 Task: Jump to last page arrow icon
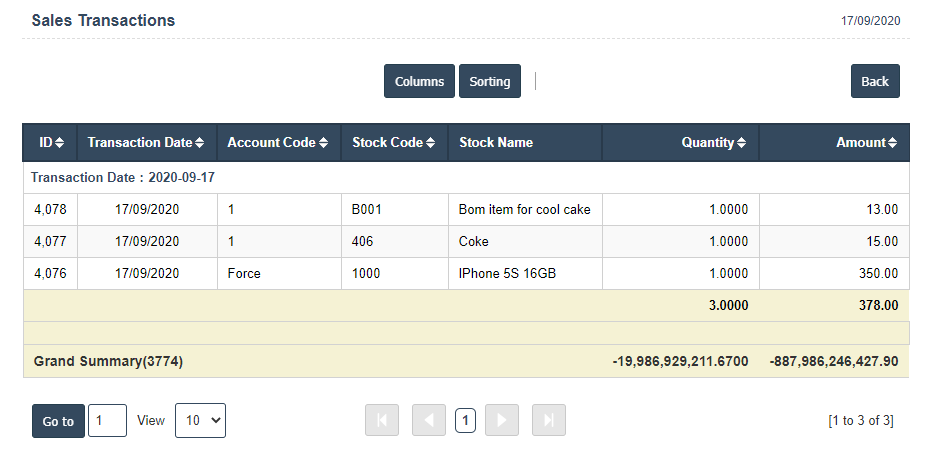coord(549,421)
